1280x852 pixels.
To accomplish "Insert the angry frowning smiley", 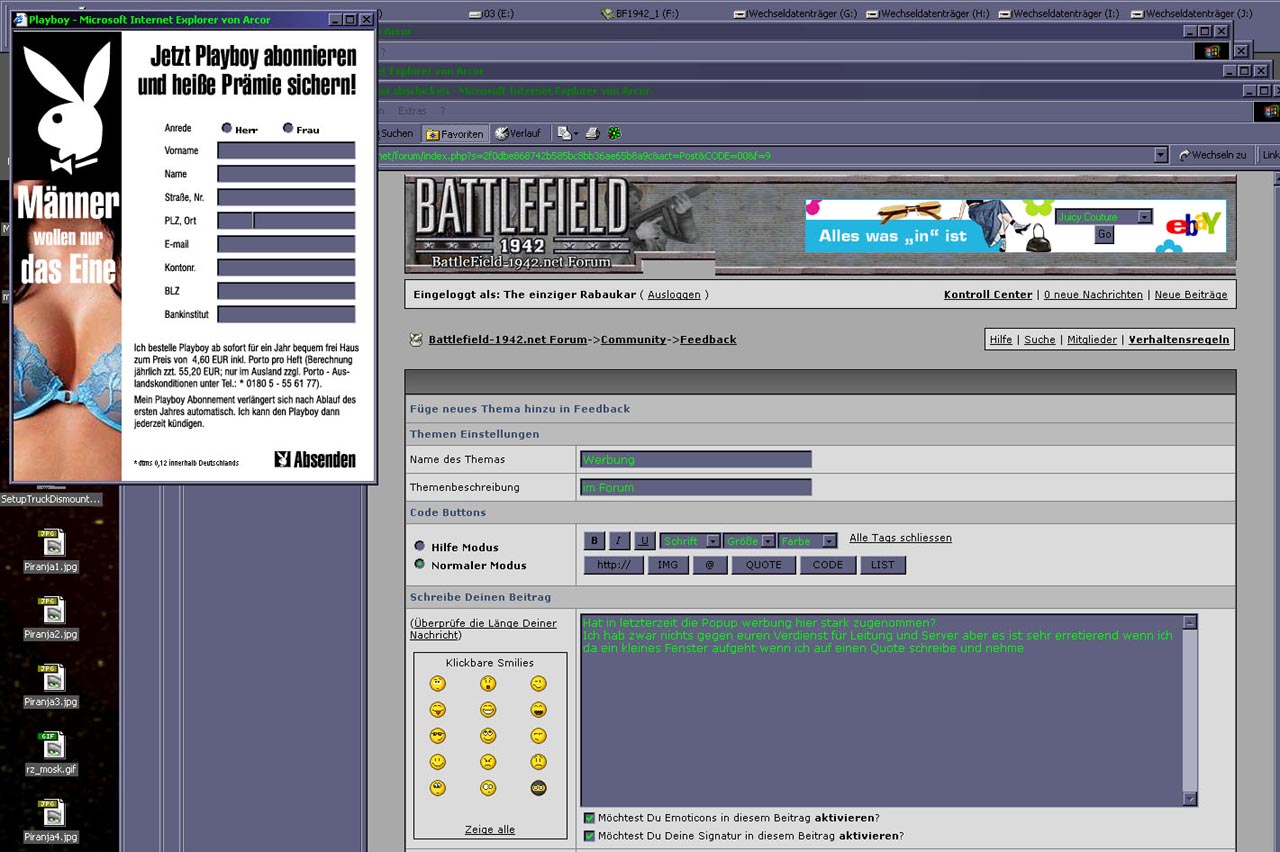I will 488,762.
